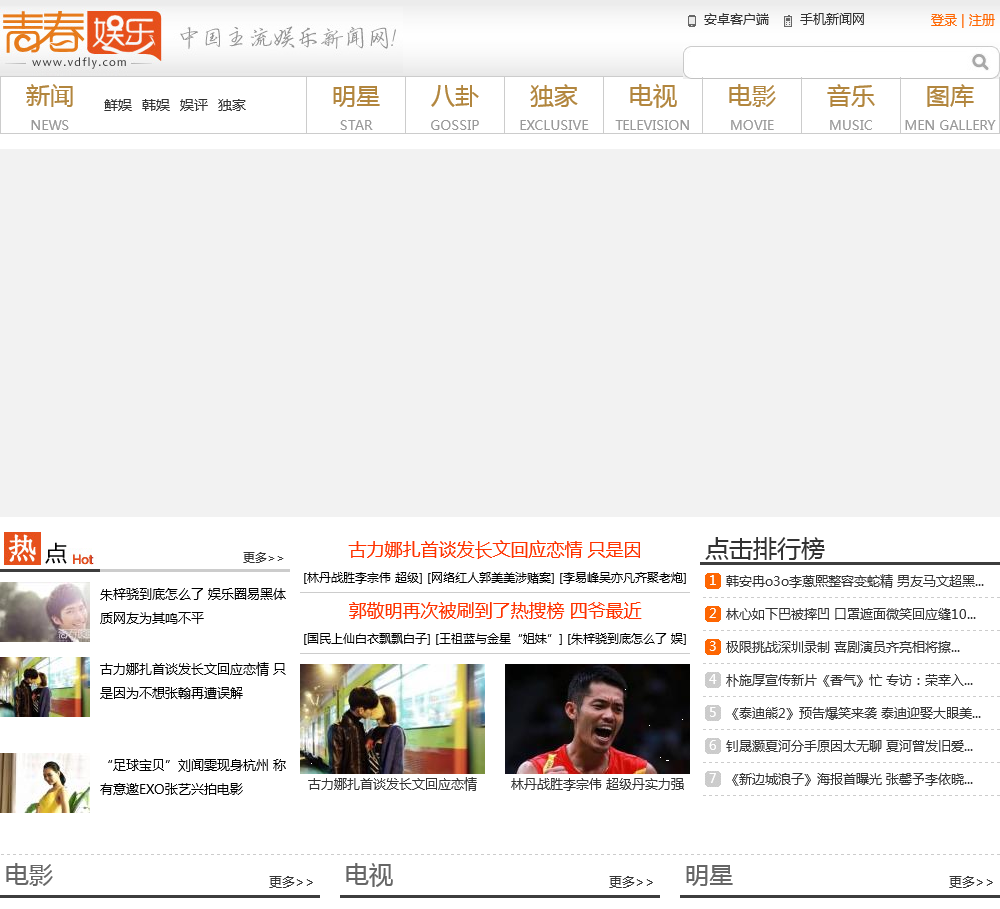This screenshot has height=909, width=1000.
Task: Open the 八卦 GOSSIP tab
Action: (455, 107)
